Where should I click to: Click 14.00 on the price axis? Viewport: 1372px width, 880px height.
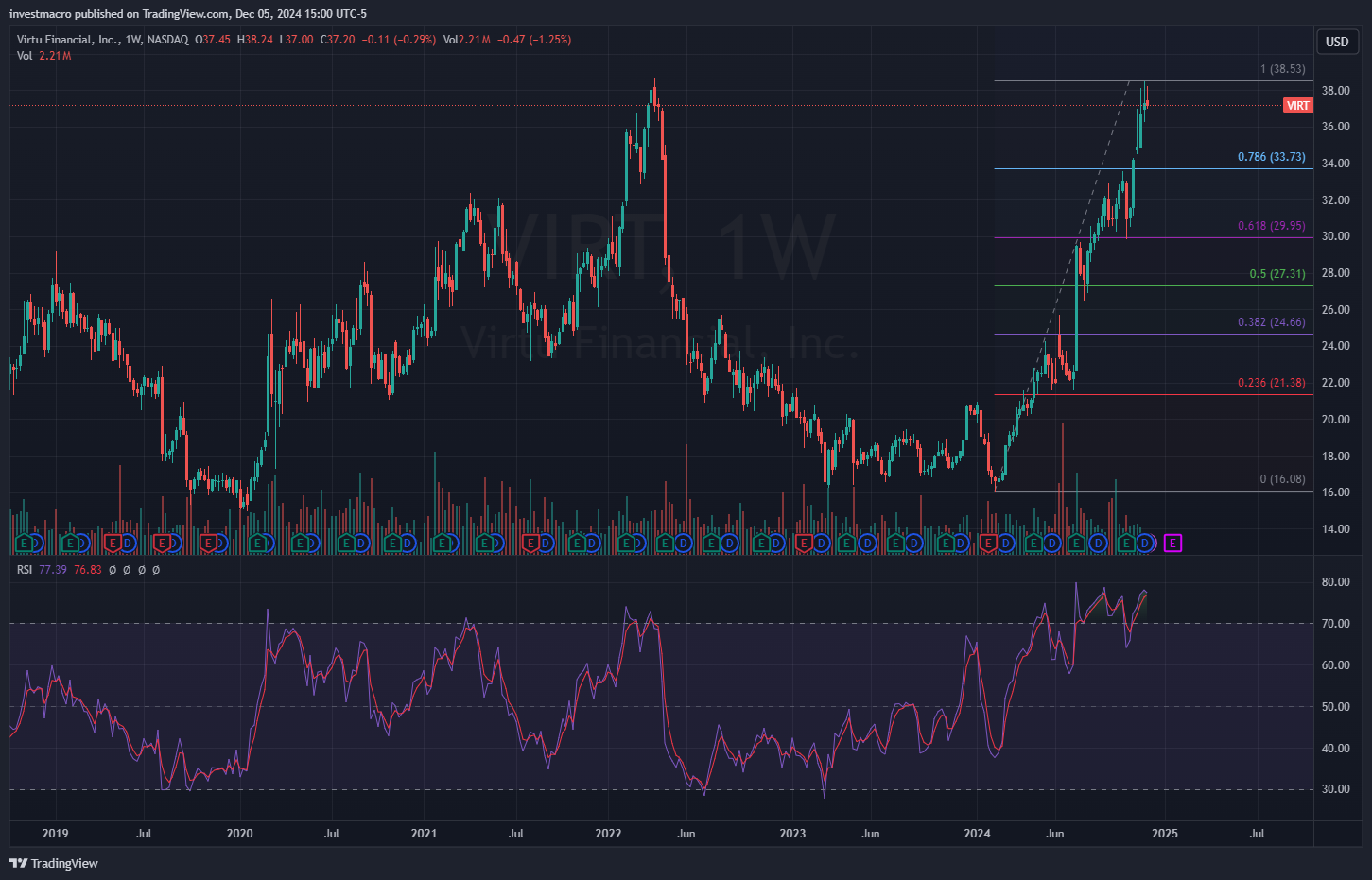[x=1335, y=529]
